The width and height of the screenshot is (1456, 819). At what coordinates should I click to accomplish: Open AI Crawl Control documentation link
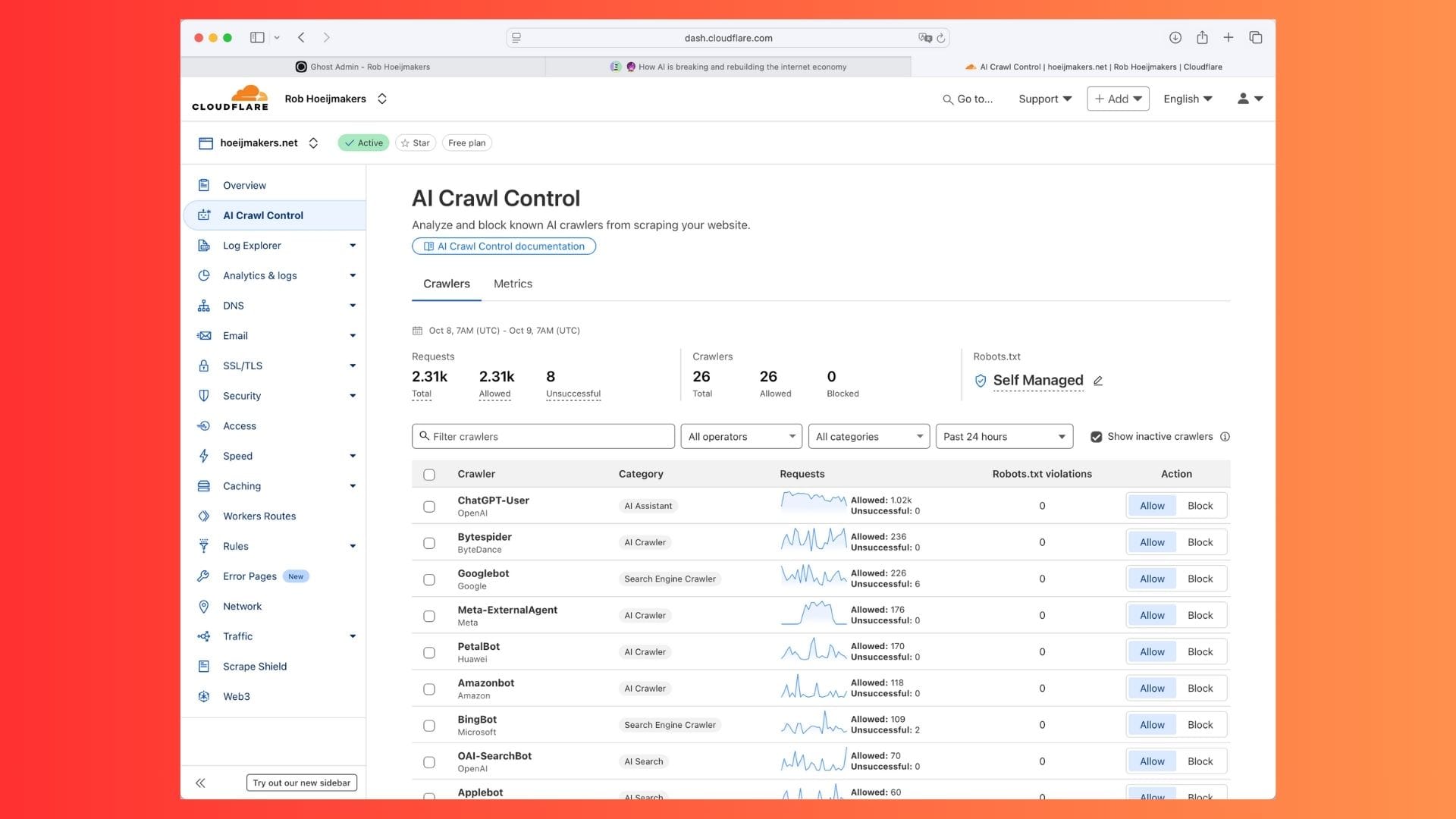coord(504,246)
